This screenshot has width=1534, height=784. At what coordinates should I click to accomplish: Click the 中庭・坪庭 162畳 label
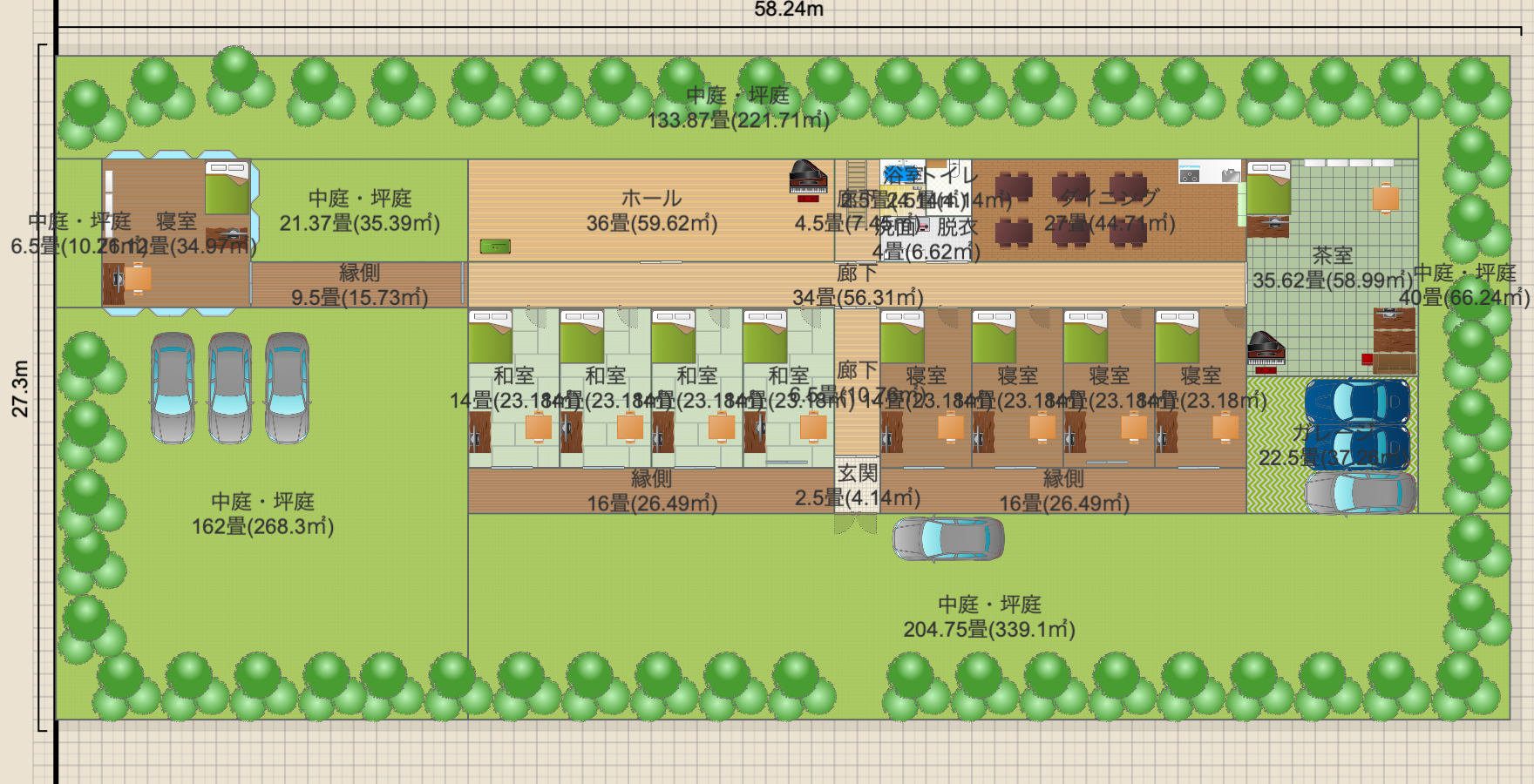click(263, 514)
